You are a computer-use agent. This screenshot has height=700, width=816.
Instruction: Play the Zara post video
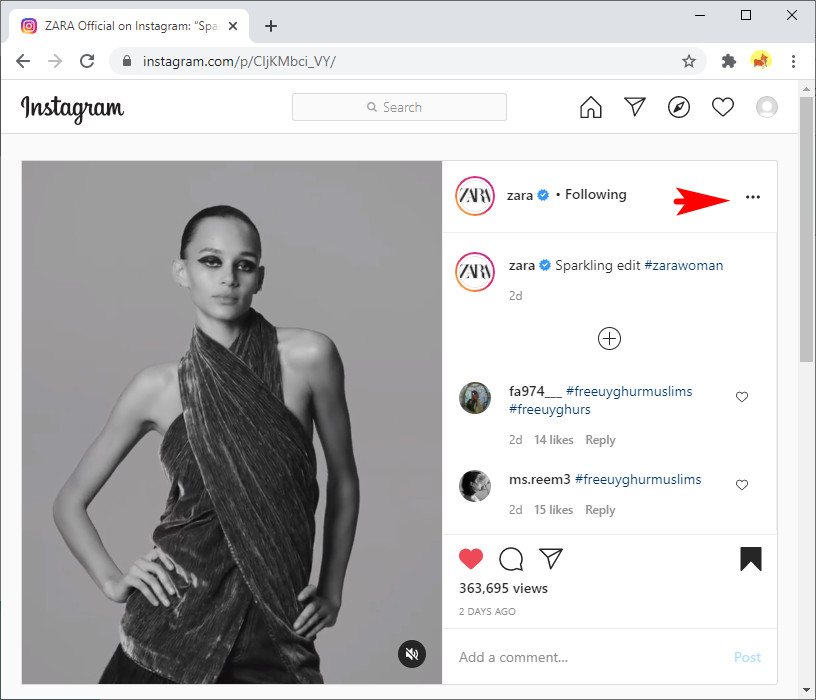232,422
